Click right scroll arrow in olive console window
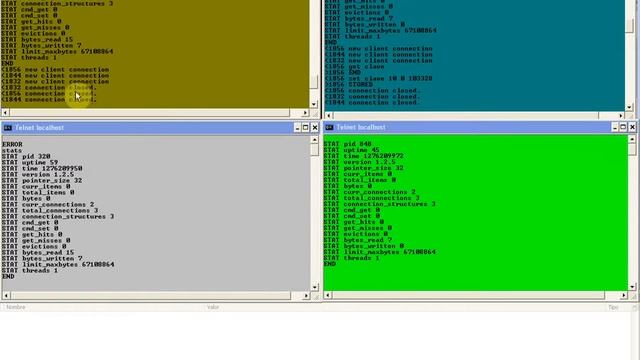 point(306,112)
